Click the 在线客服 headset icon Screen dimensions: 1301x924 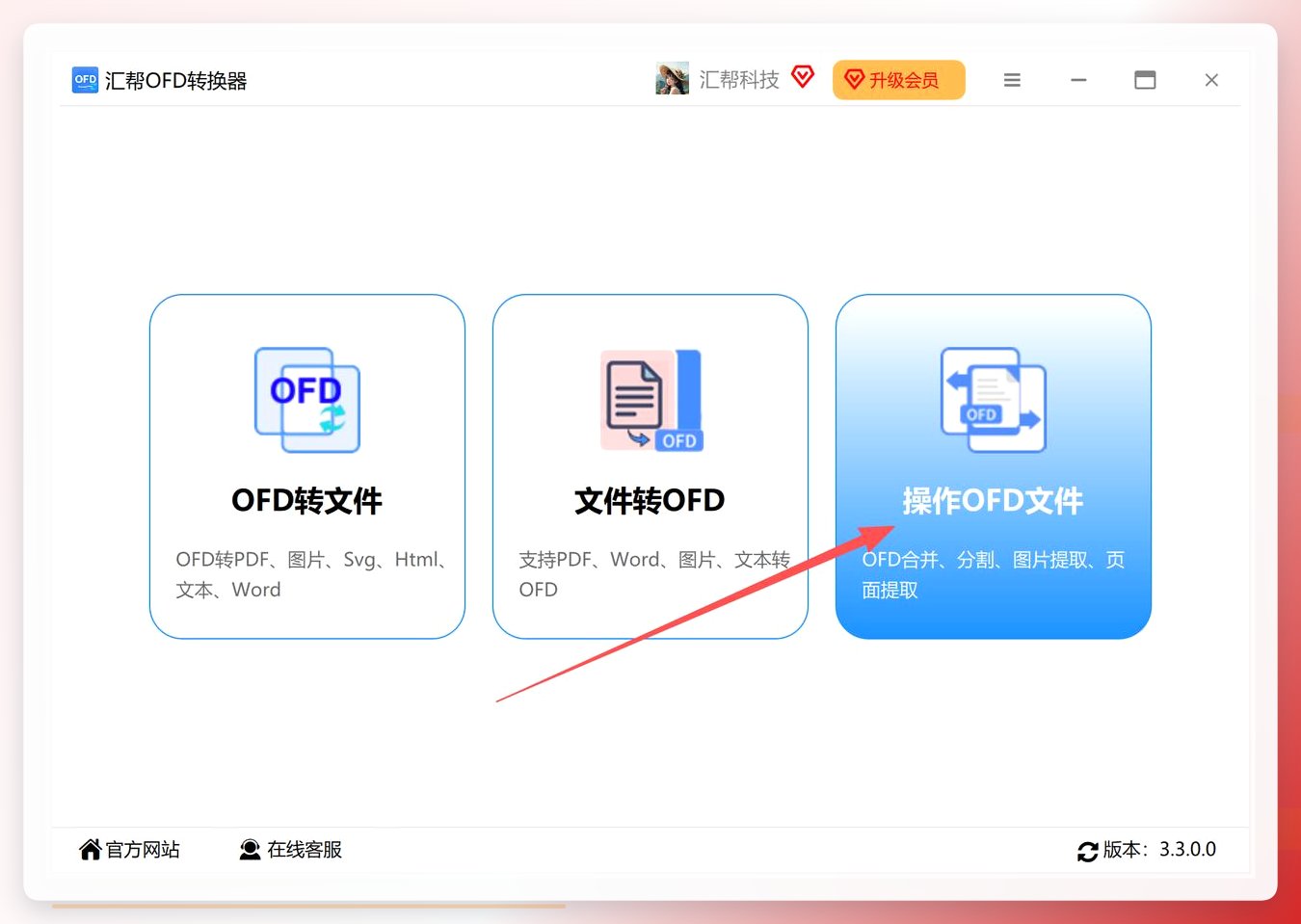(250, 849)
